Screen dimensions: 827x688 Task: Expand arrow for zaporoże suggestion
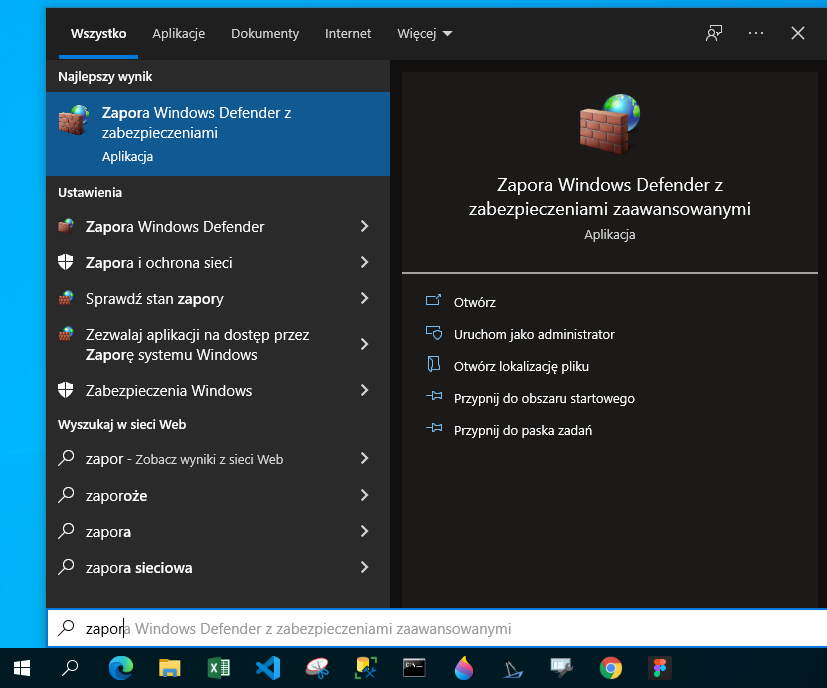[x=364, y=495]
